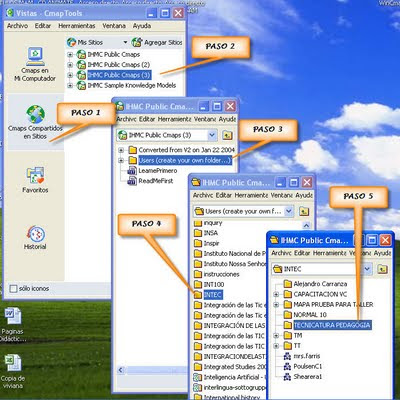Viewport: 400px width, 400px height.
Task: Expand IHMC Public Cmaps (2) node
Action: [x=70, y=65]
